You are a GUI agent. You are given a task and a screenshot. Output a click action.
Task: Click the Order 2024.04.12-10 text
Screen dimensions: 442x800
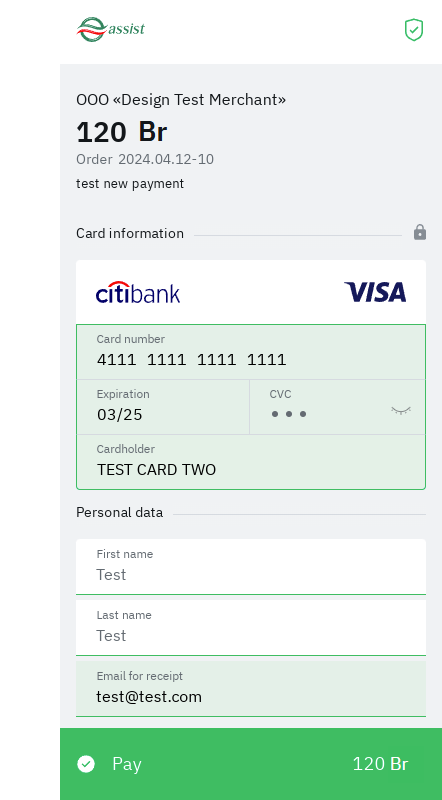[x=145, y=159]
